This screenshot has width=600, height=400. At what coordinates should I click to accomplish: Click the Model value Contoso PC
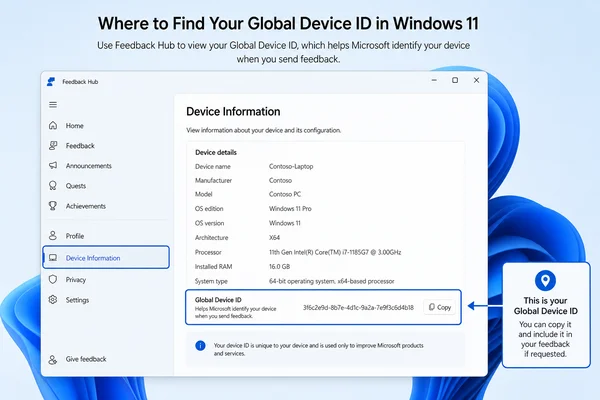tap(285, 194)
